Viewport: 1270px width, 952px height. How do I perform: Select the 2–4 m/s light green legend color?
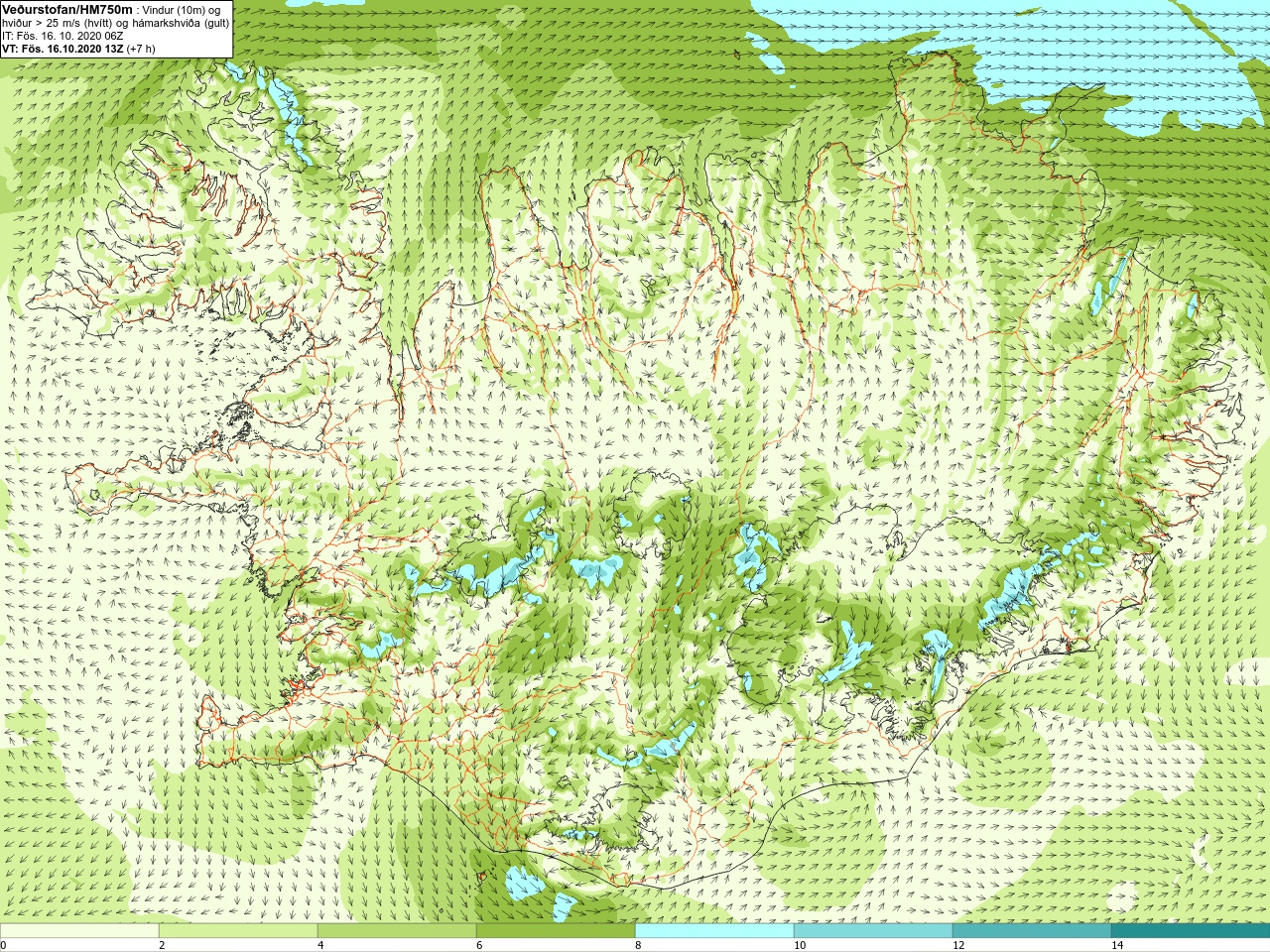238,931
